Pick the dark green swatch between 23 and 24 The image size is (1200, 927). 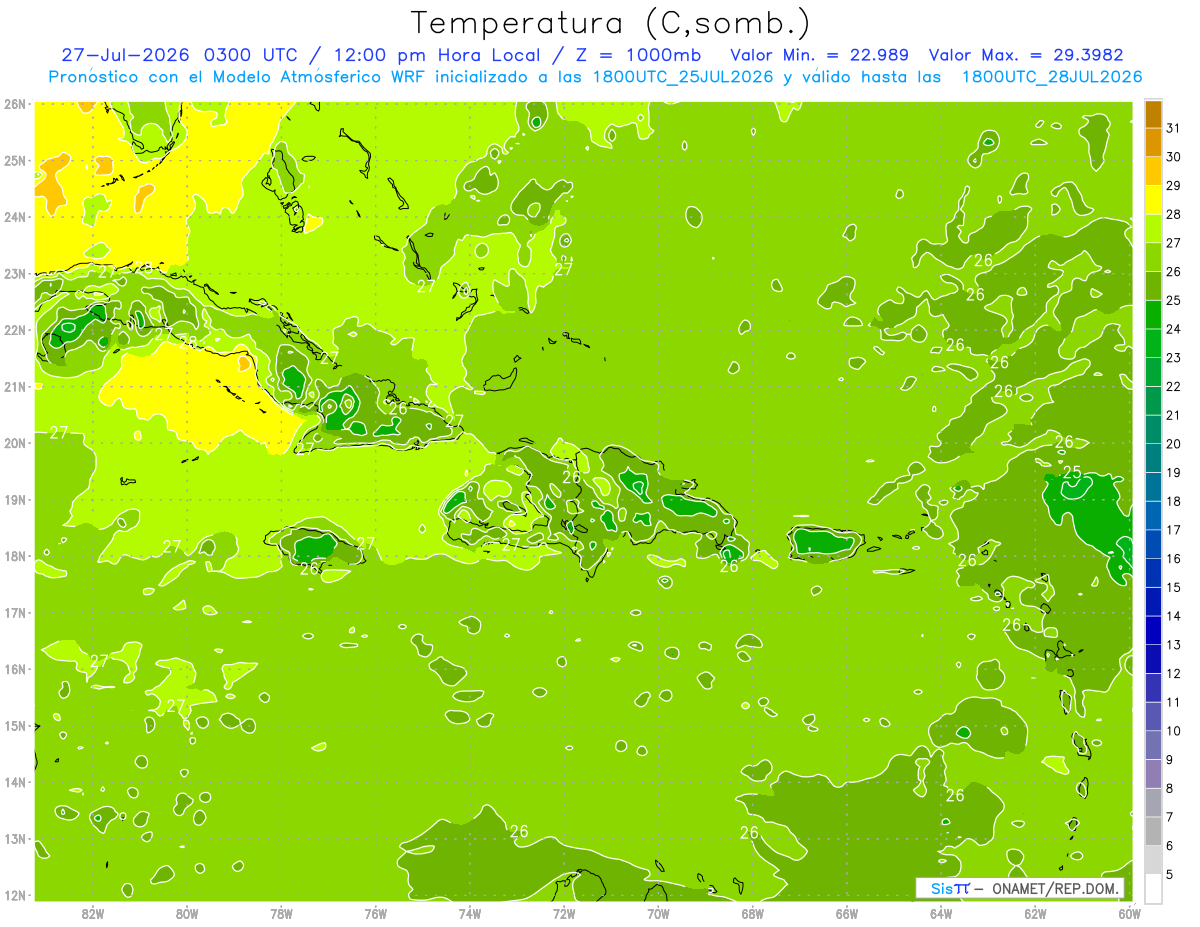(1154, 343)
